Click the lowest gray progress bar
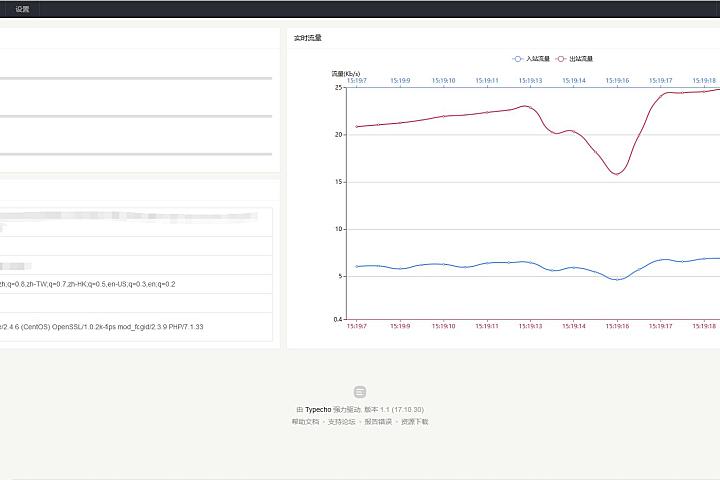Viewport: 720px width, 480px height. [136, 154]
